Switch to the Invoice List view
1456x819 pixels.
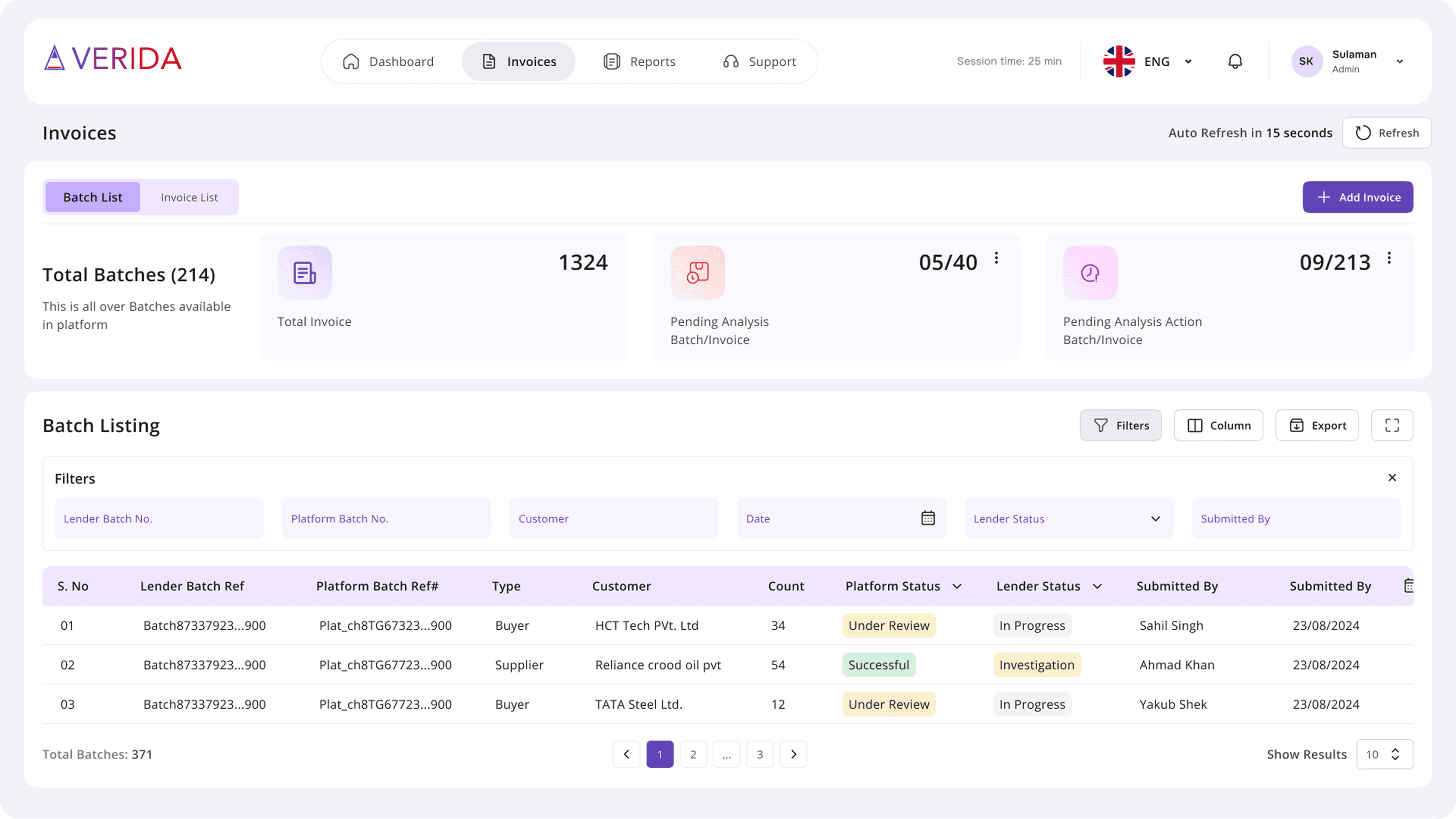tap(189, 197)
